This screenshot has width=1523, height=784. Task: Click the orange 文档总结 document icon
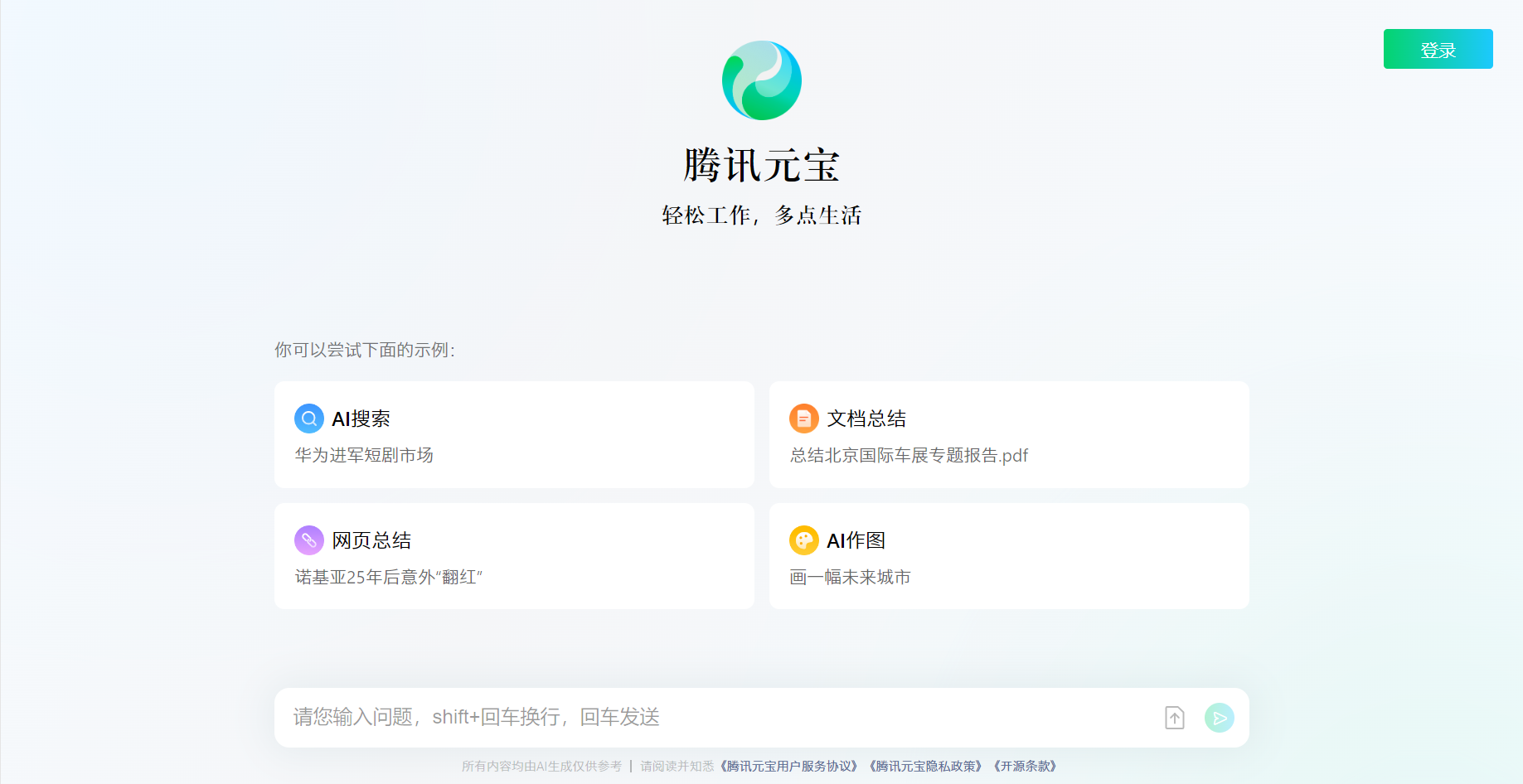[803, 419]
